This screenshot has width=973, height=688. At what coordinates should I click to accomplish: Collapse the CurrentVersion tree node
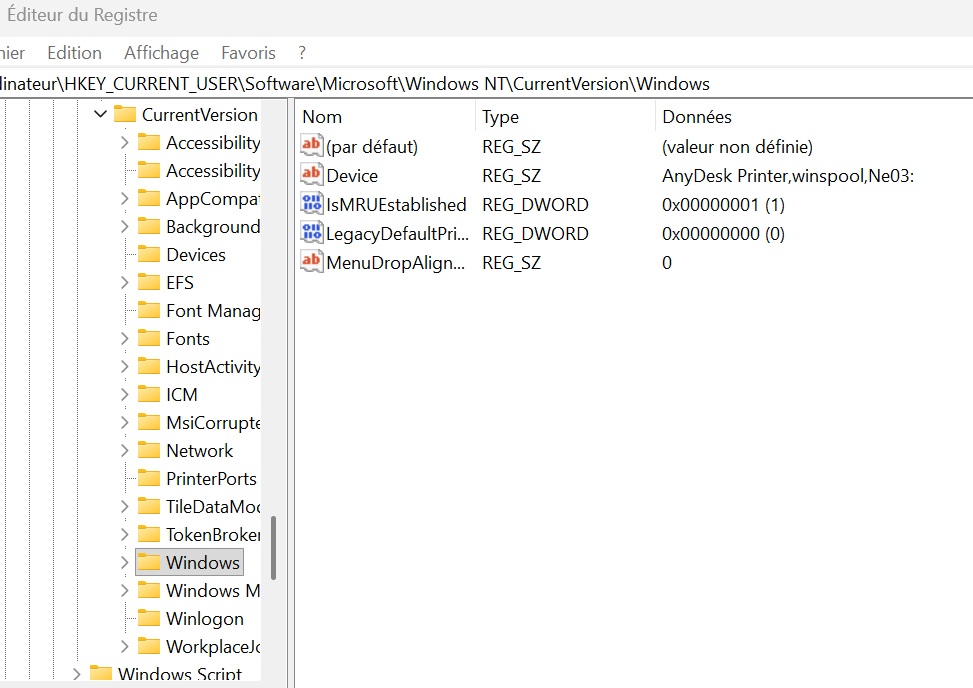(100, 115)
